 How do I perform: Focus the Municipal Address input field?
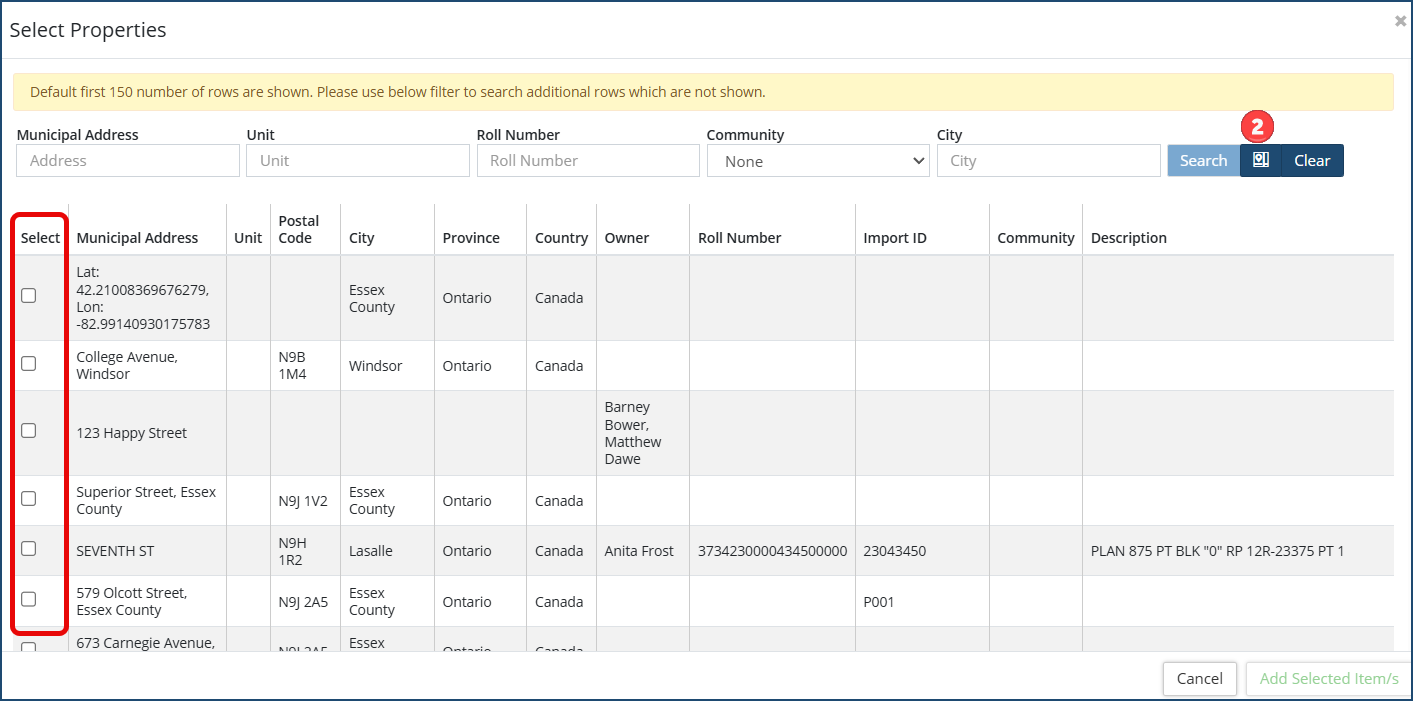coord(128,161)
